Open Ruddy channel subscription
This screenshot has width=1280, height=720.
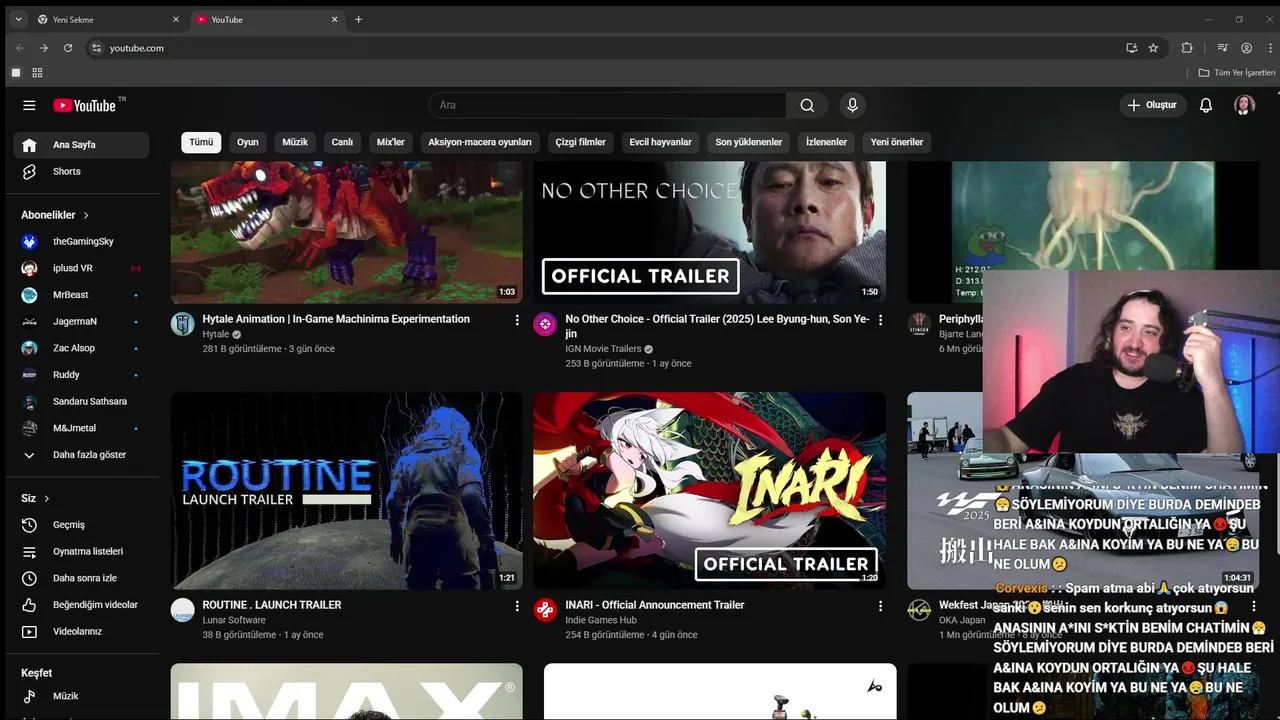pyautogui.click(x=81, y=375)
